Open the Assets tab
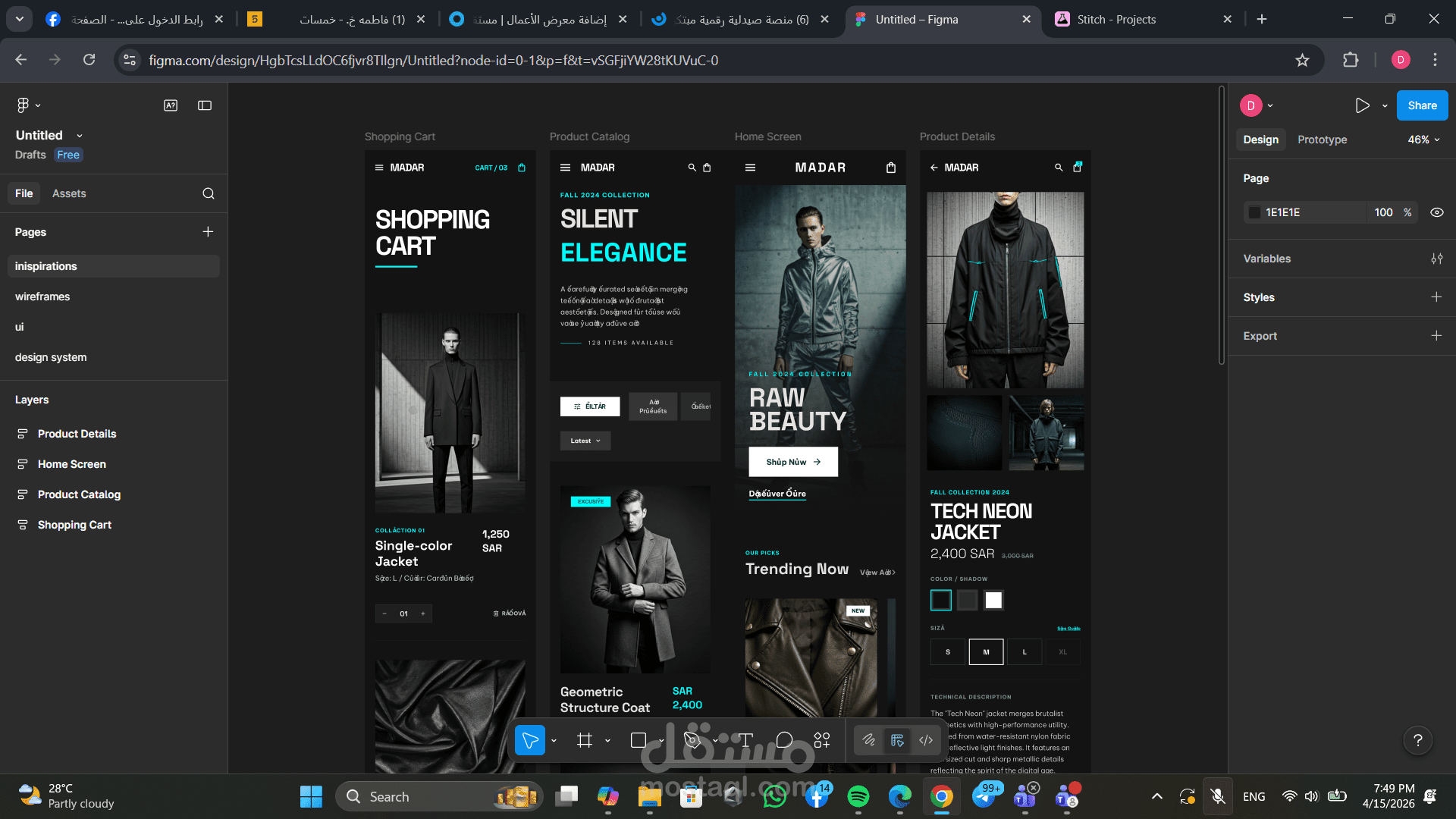The width and height of the screenshot is (1456, 819). tap(69, 193)
